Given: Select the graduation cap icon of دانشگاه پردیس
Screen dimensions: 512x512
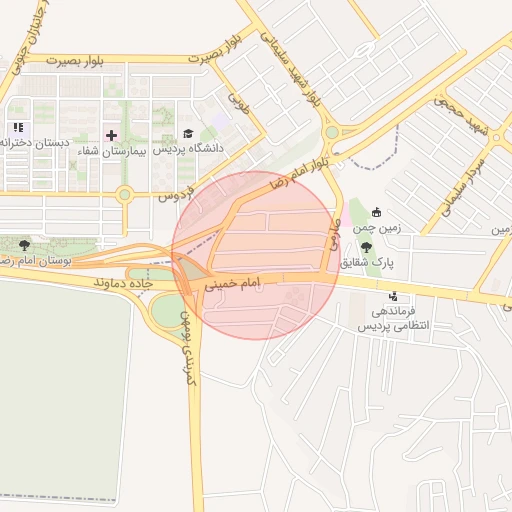Looking at the screenshot, I should [x=188, y=134].
